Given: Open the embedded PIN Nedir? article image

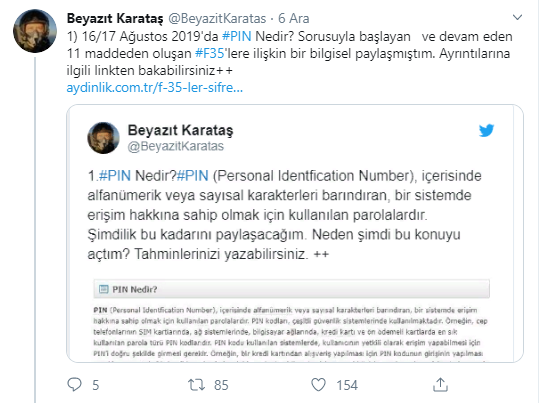Looking at the screenshot, I should pos(291,320).
